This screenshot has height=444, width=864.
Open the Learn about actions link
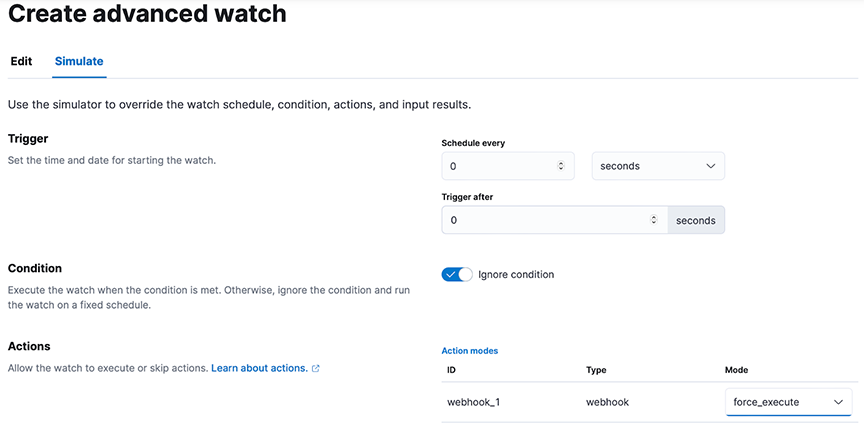click(x=259, y=368)
